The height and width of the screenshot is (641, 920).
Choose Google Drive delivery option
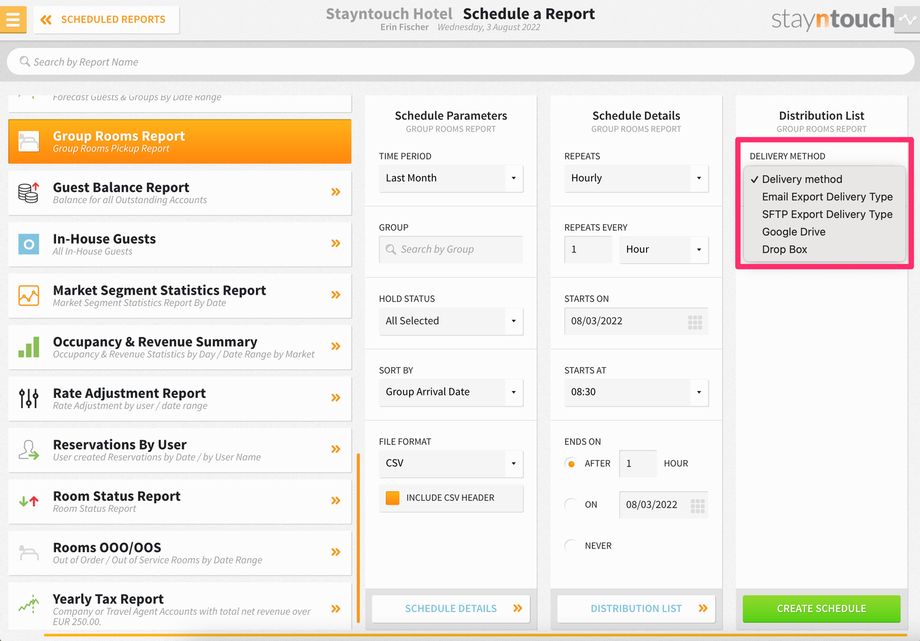[x=824, y=232]
